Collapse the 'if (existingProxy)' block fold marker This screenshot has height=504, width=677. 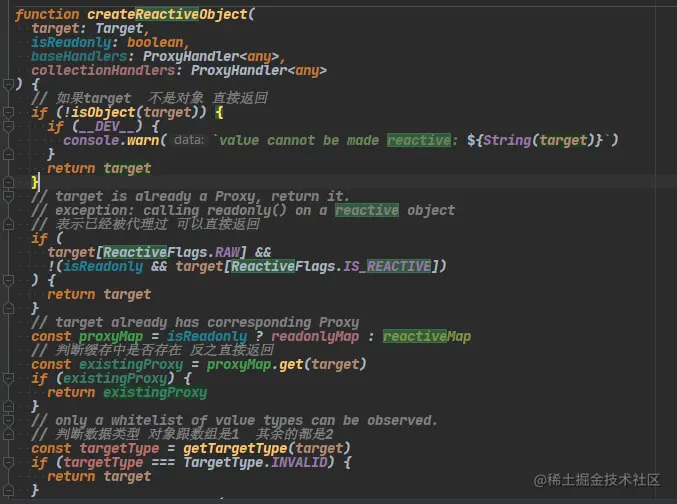8,379
